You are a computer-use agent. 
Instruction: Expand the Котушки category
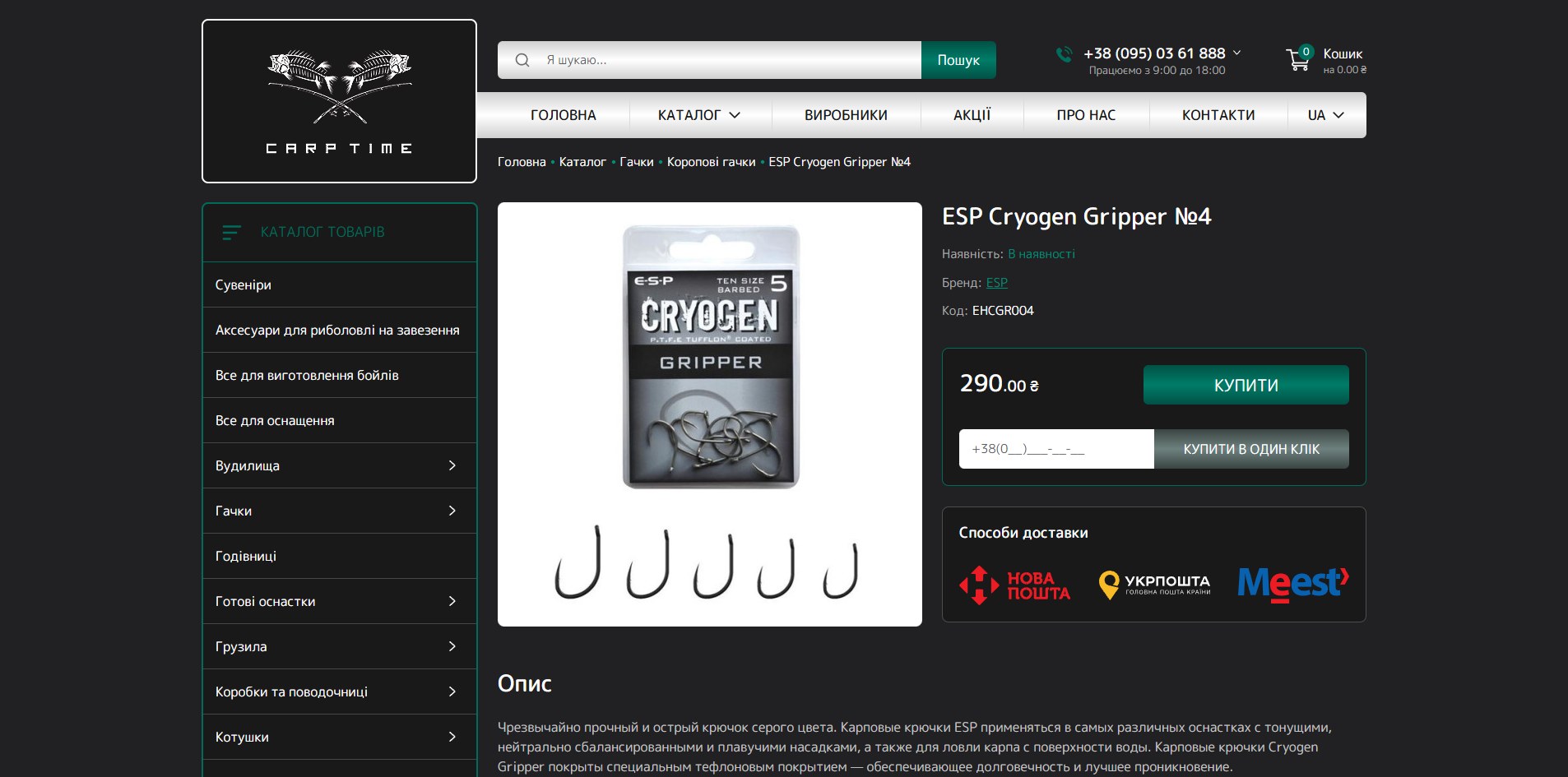[452, 737]
